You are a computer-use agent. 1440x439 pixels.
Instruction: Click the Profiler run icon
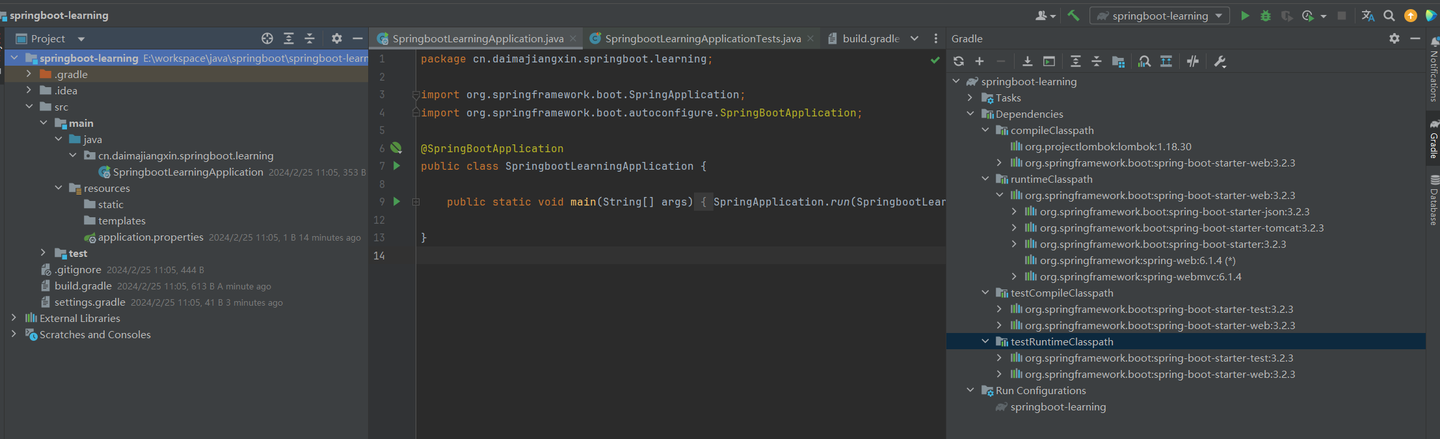(x=1308, y=16)
